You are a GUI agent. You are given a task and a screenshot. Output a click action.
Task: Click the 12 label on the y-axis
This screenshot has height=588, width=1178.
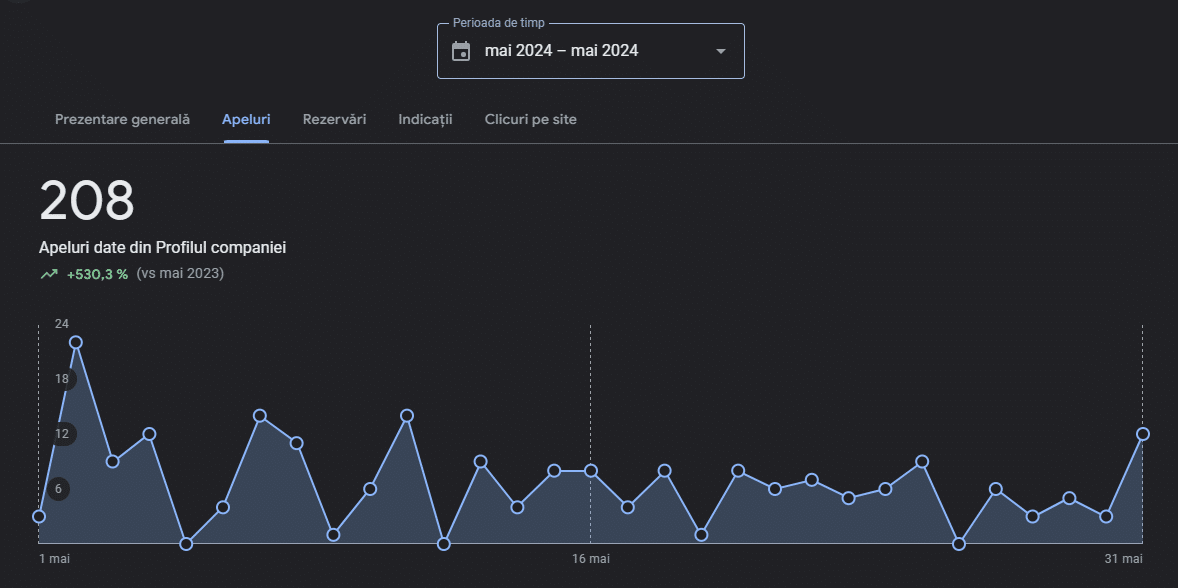click(x=62, y=434)
